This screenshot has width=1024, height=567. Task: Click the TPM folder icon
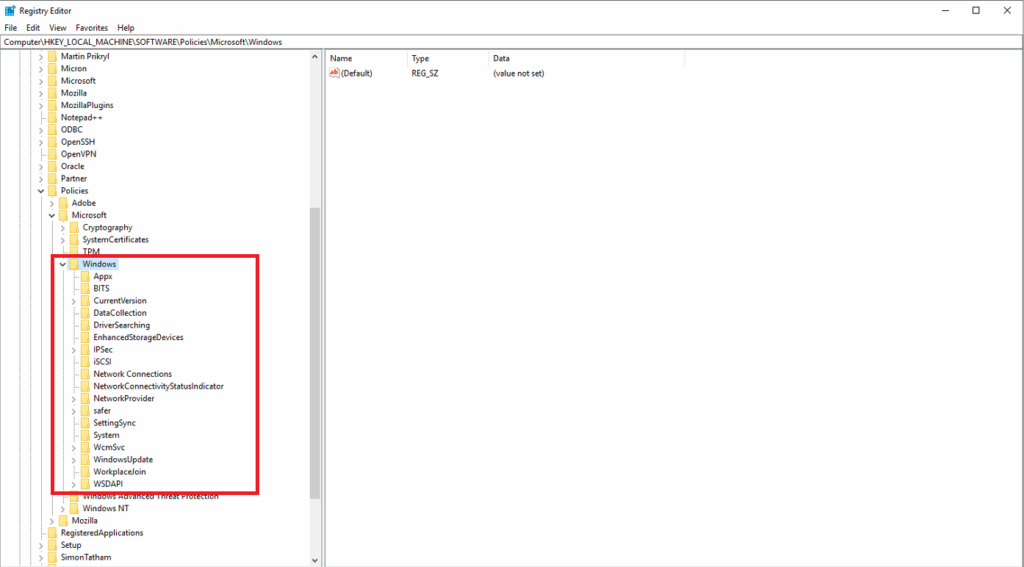(74, 251)
